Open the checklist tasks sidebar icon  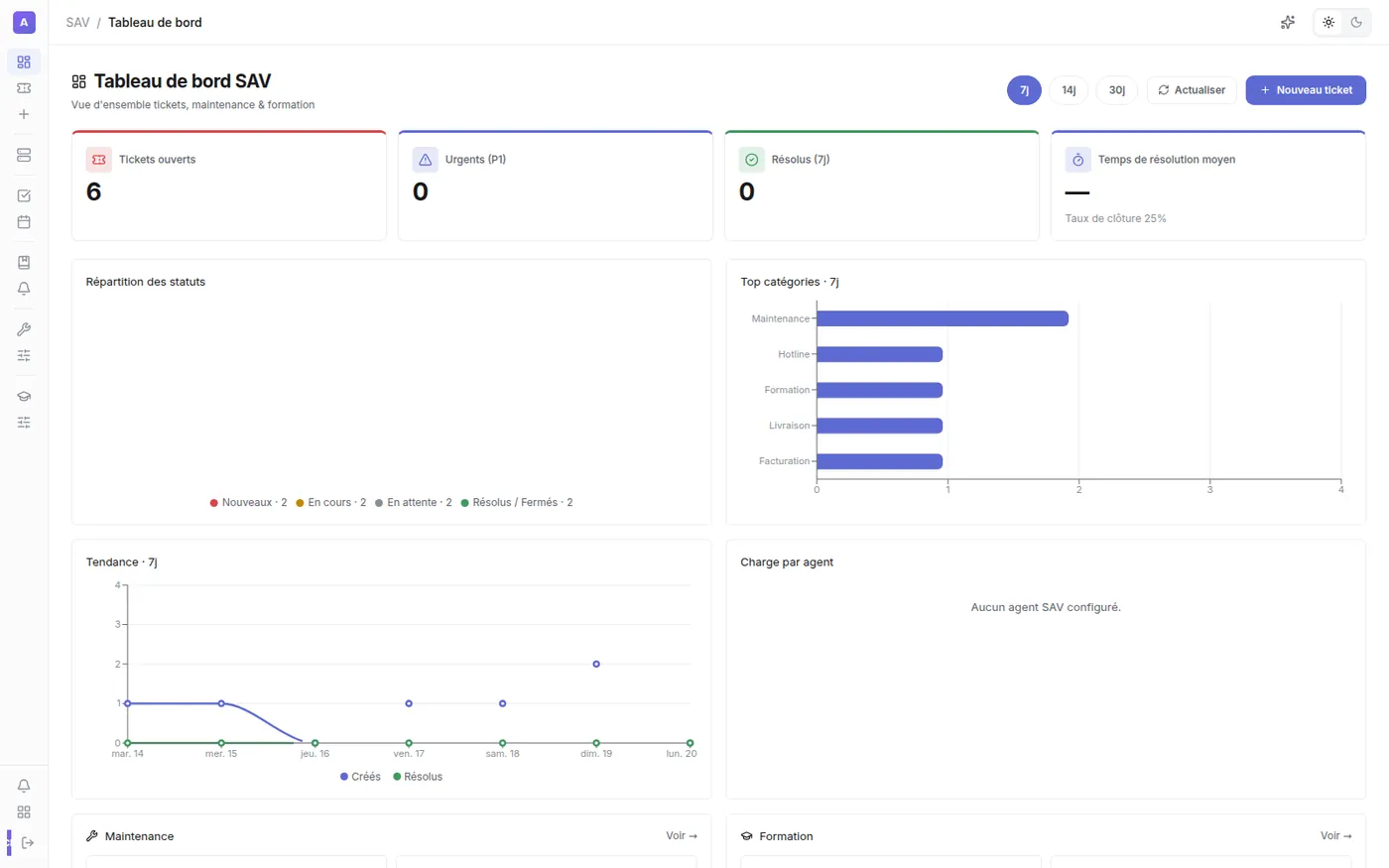click(x=24, y=195)
